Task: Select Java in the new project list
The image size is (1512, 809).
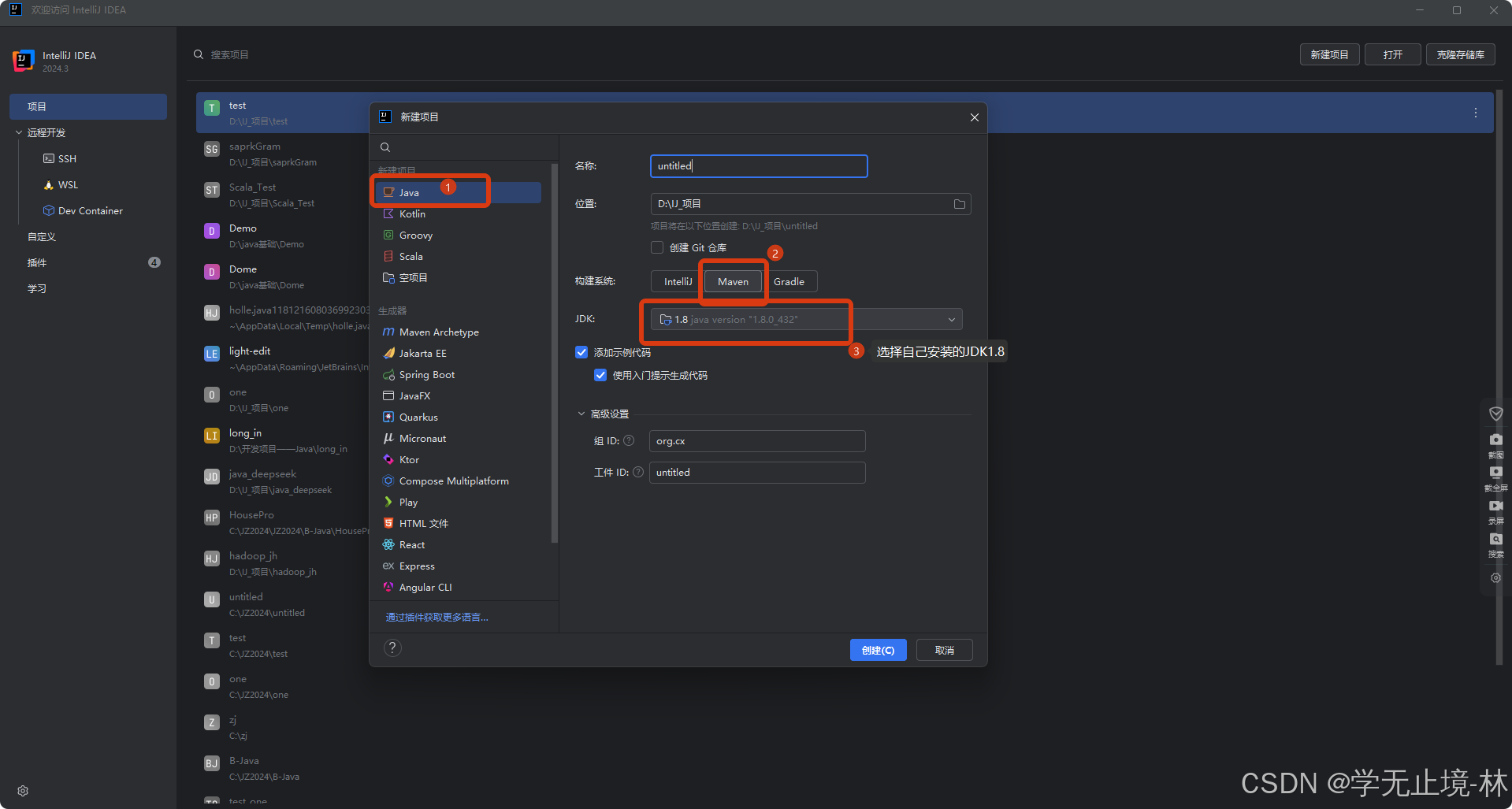Action: (458, 192)
